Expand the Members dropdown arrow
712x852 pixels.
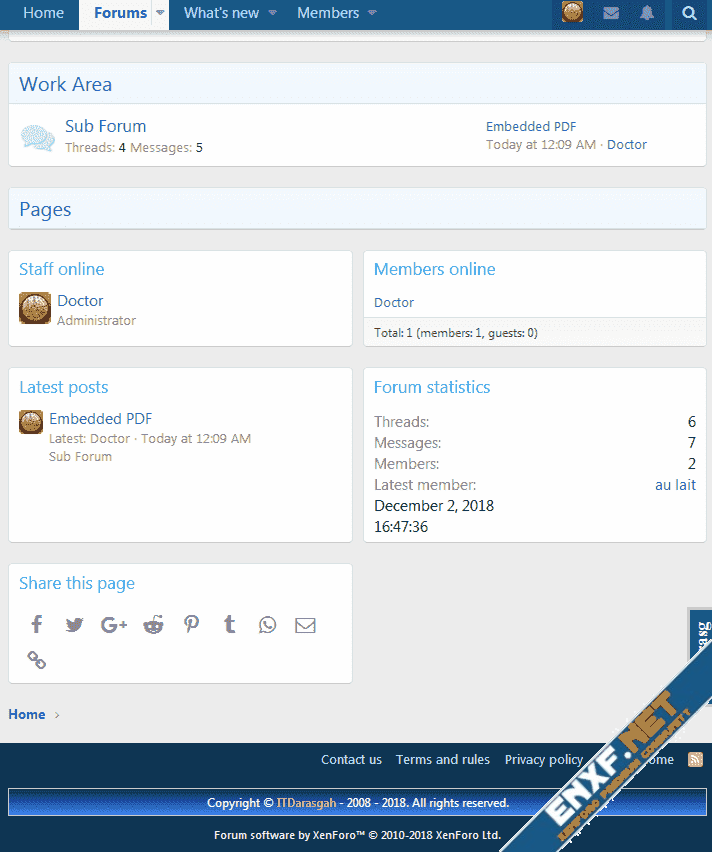point(372,13)
